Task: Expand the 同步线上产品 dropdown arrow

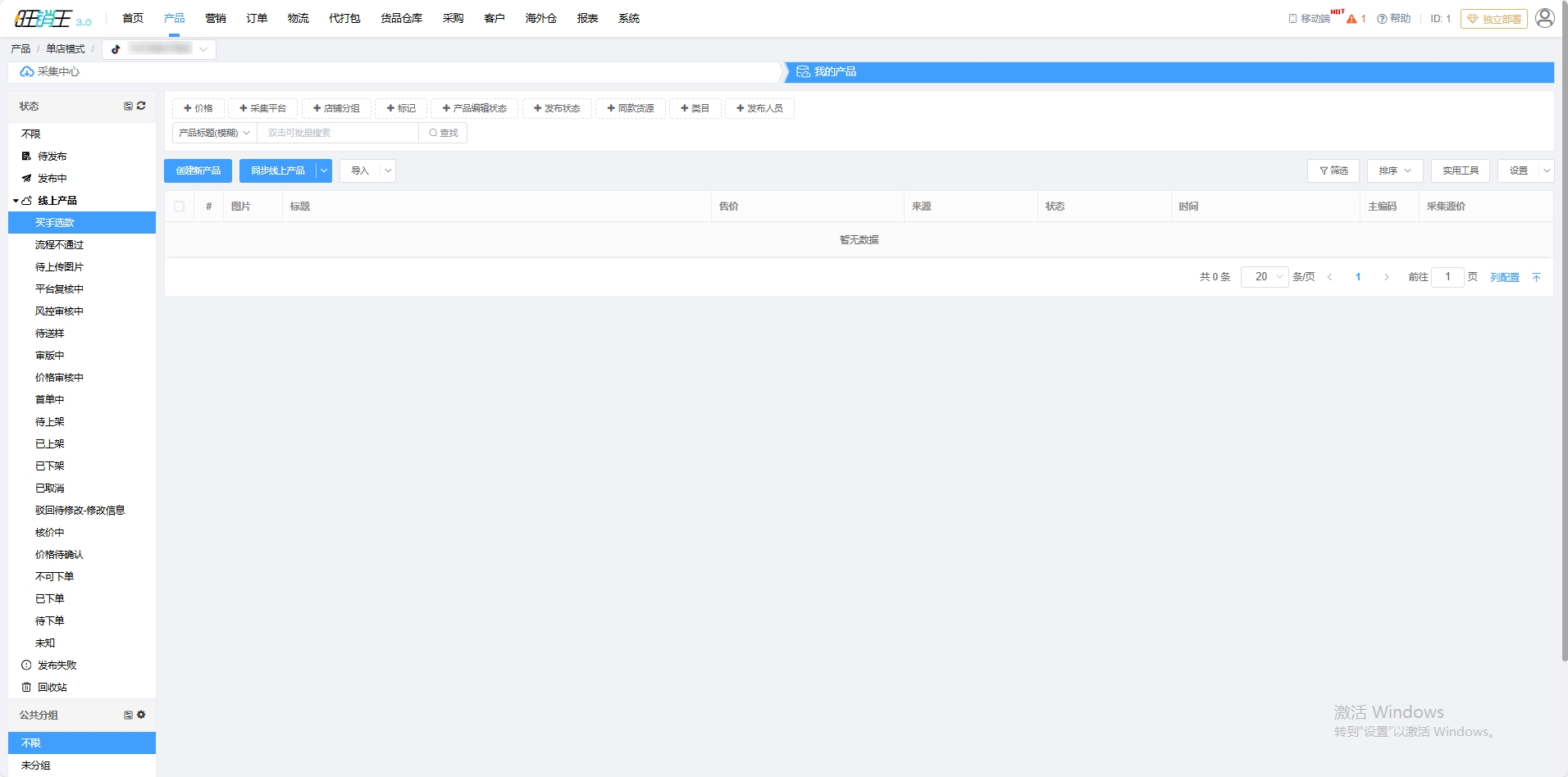Action: [324, 170]
